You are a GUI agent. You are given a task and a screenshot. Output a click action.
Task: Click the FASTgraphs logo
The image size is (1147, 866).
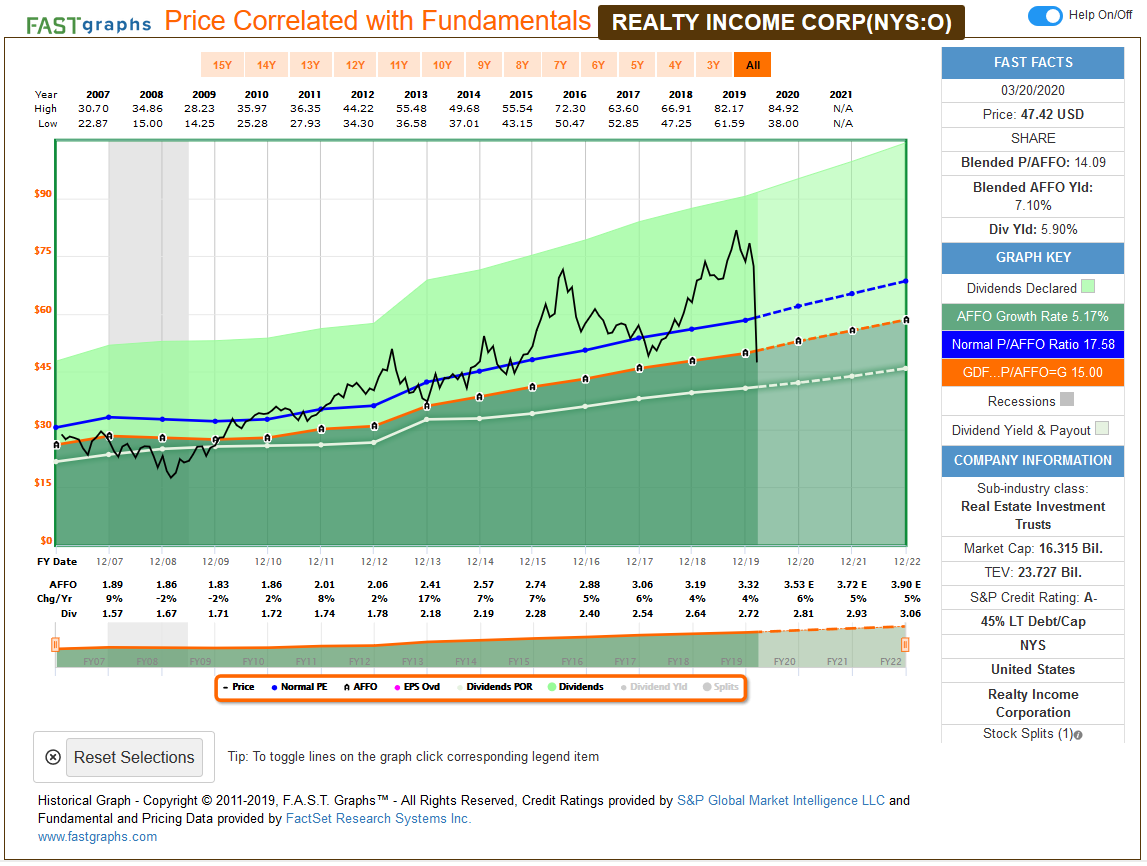pyautogui.click(x=89, y=26)
